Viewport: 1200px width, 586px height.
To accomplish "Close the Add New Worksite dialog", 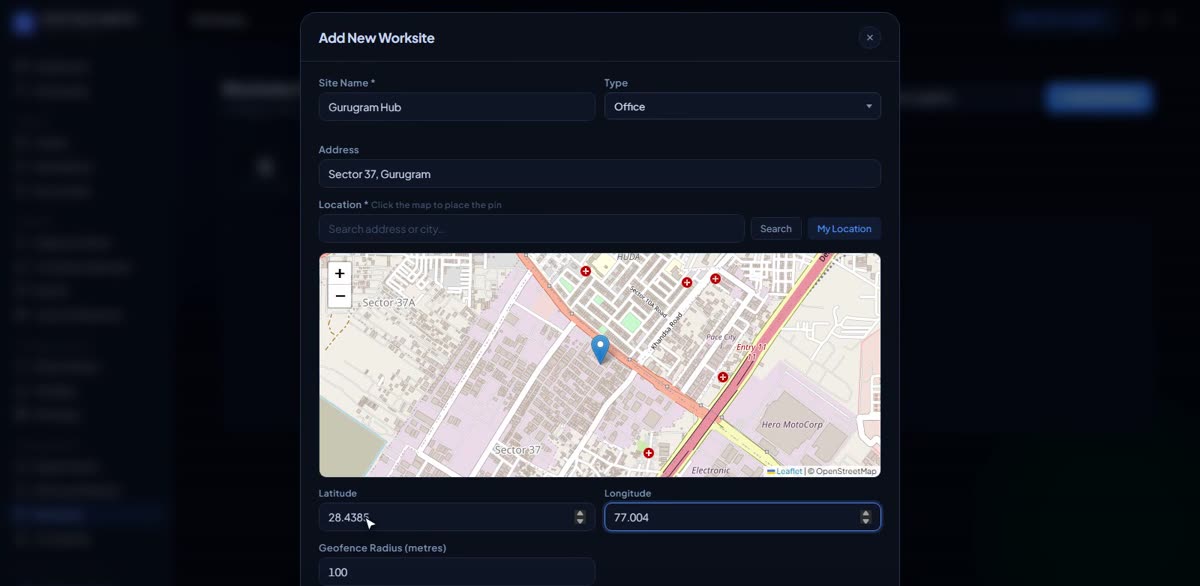I will tap(869, 37).
